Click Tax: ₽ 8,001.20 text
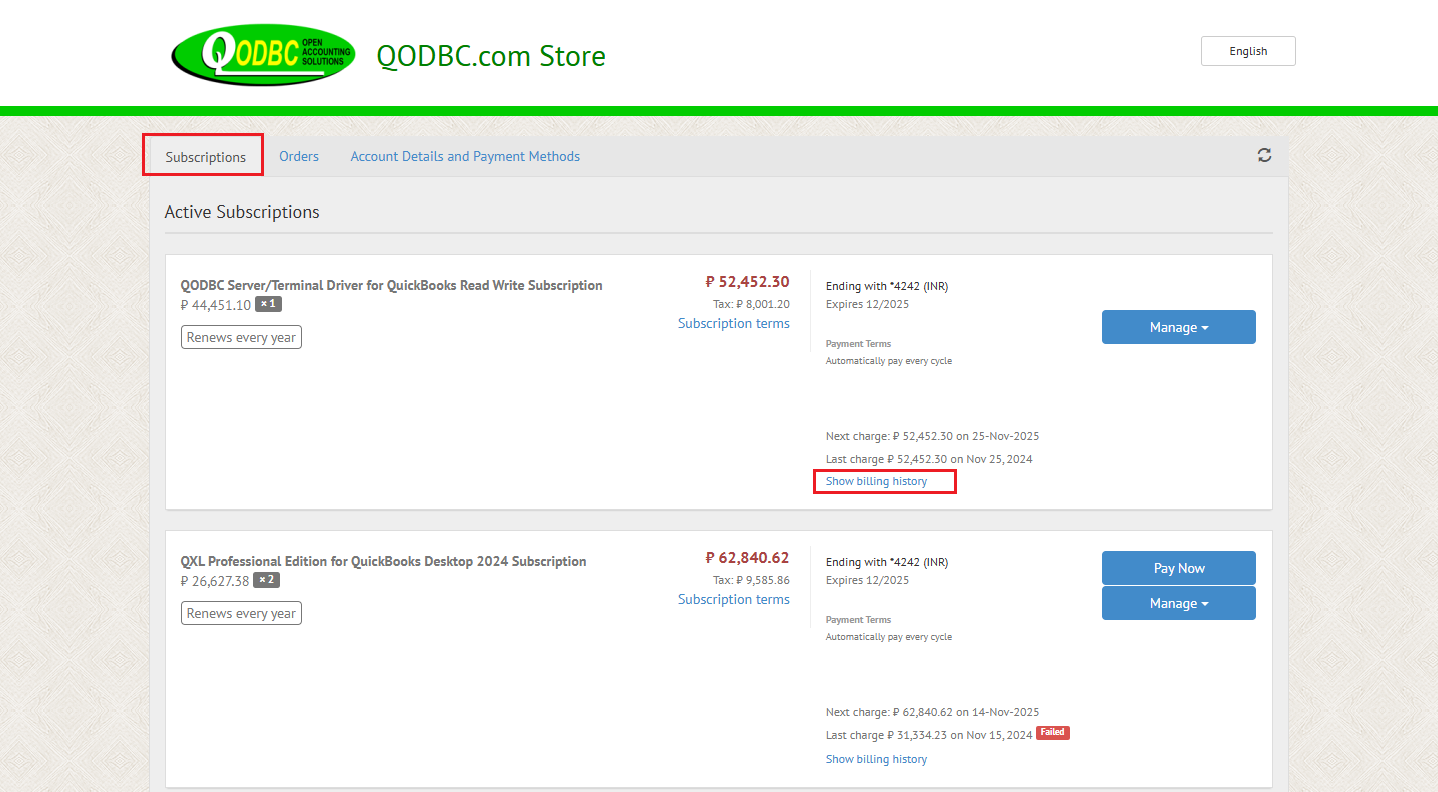 tap(751, 304)
